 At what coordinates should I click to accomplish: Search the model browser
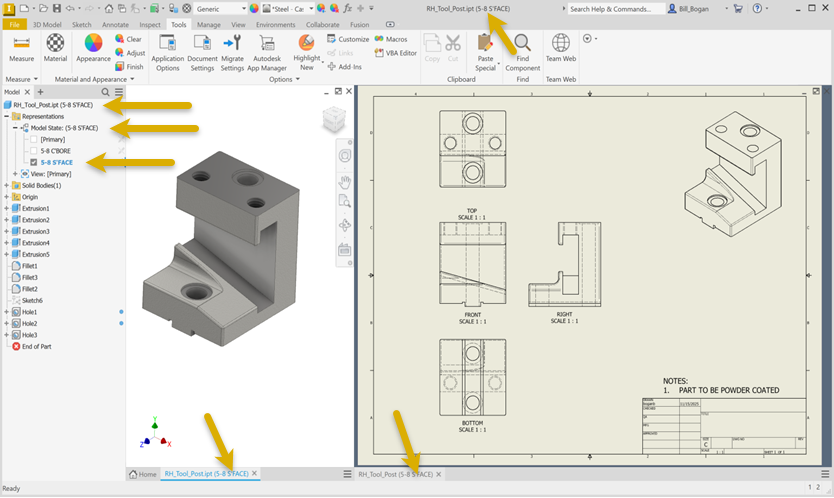click(x=105, y=92)
